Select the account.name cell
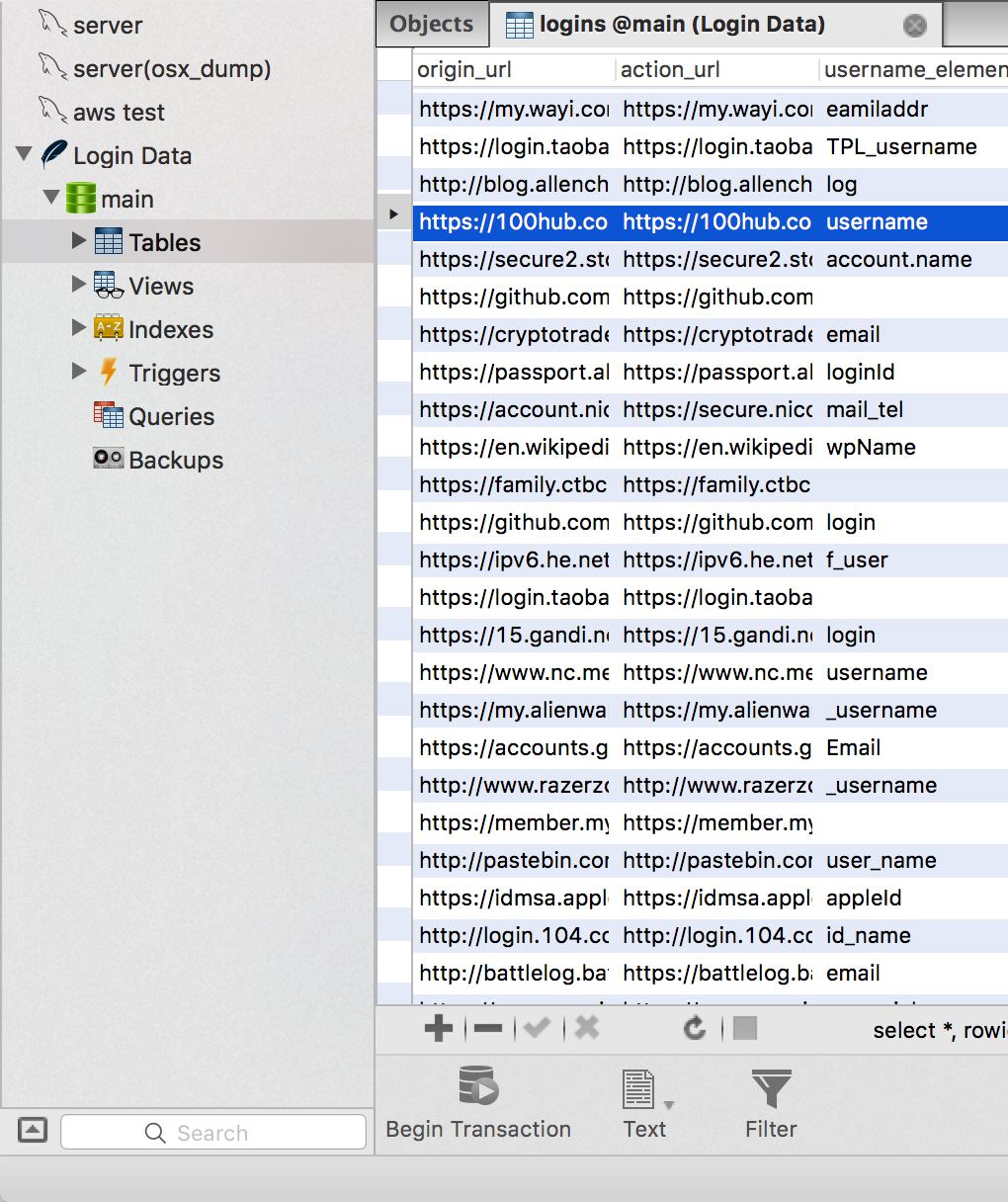1008x1202 pixels. [x=914, y=259]
